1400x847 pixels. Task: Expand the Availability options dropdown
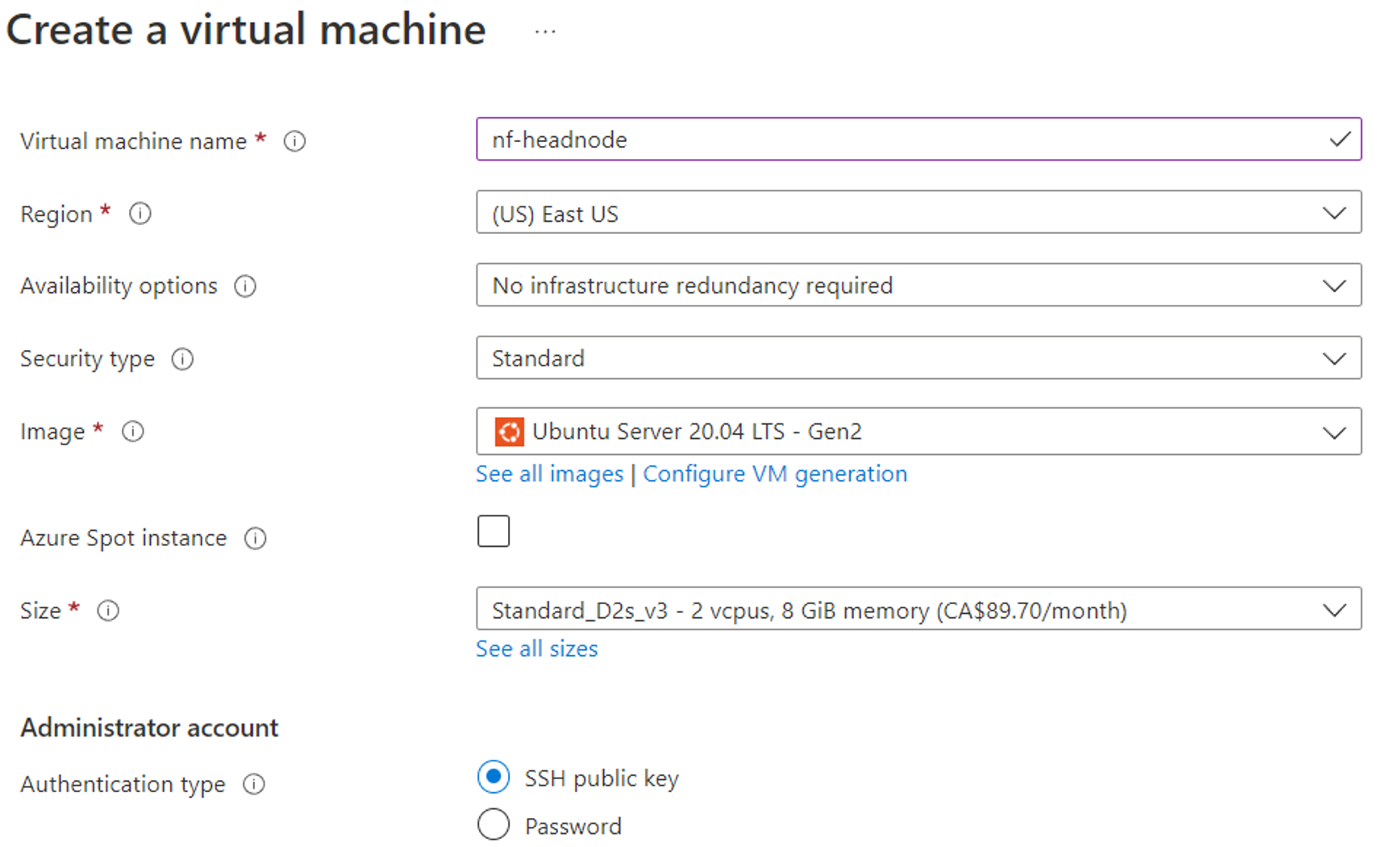tap(918, 286)
